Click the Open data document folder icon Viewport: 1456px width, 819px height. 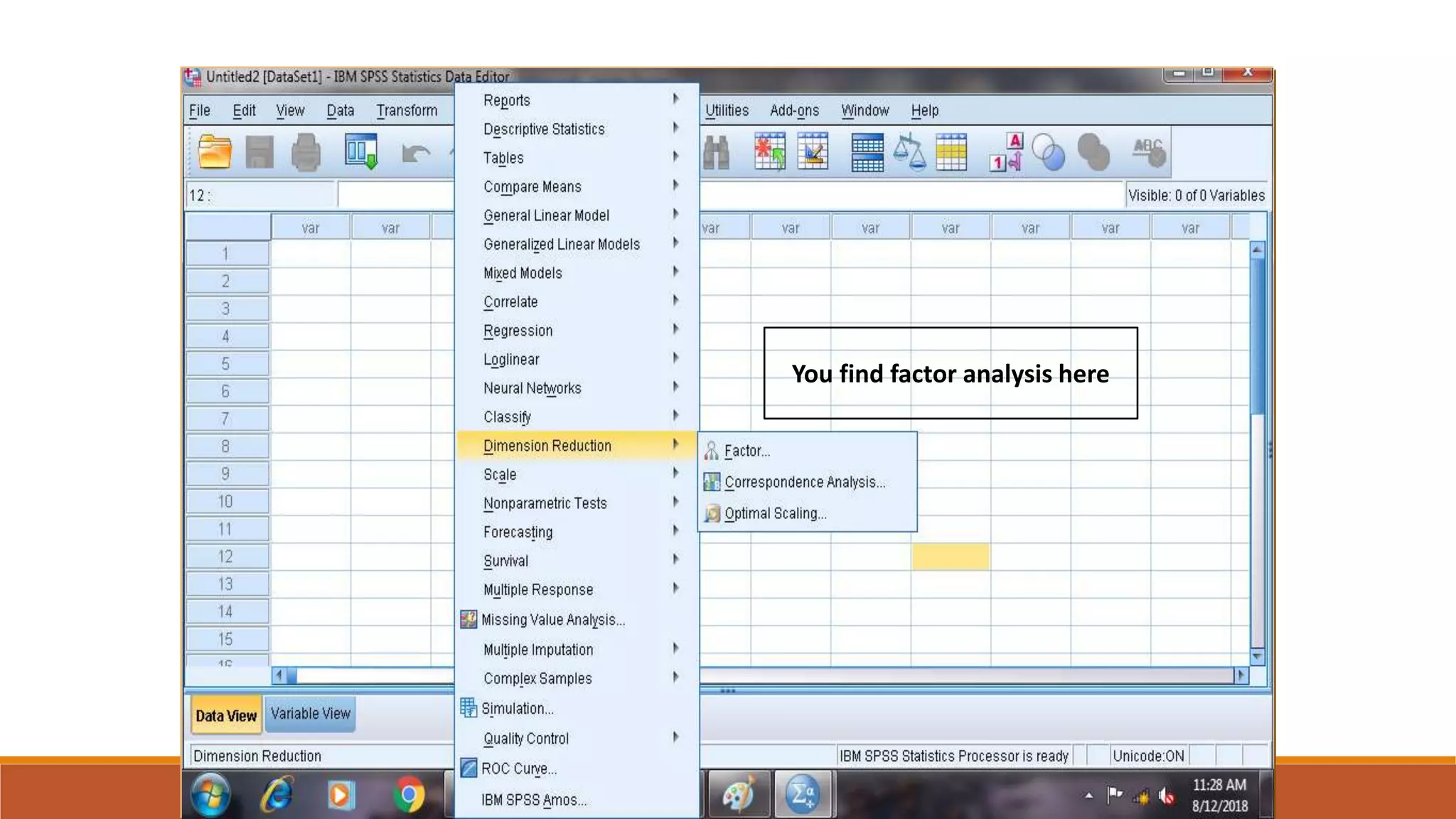pos(215,151)
